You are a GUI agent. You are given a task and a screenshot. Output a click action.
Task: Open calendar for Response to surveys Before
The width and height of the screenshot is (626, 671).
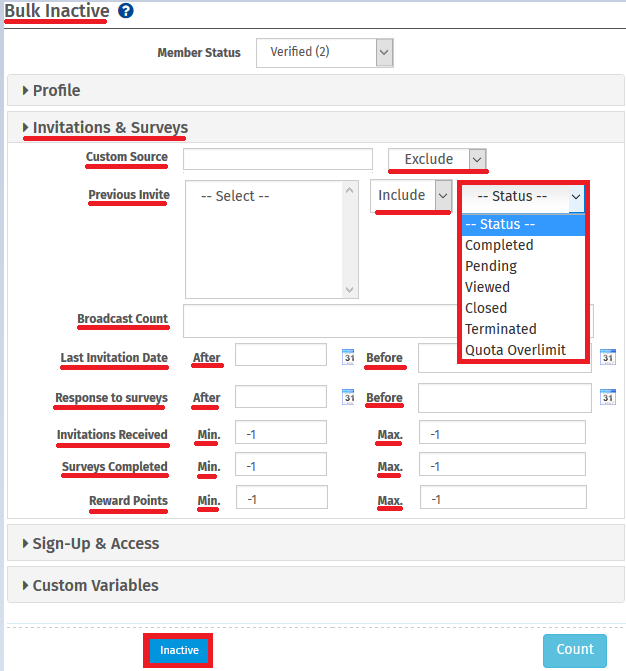click(607, 398)
